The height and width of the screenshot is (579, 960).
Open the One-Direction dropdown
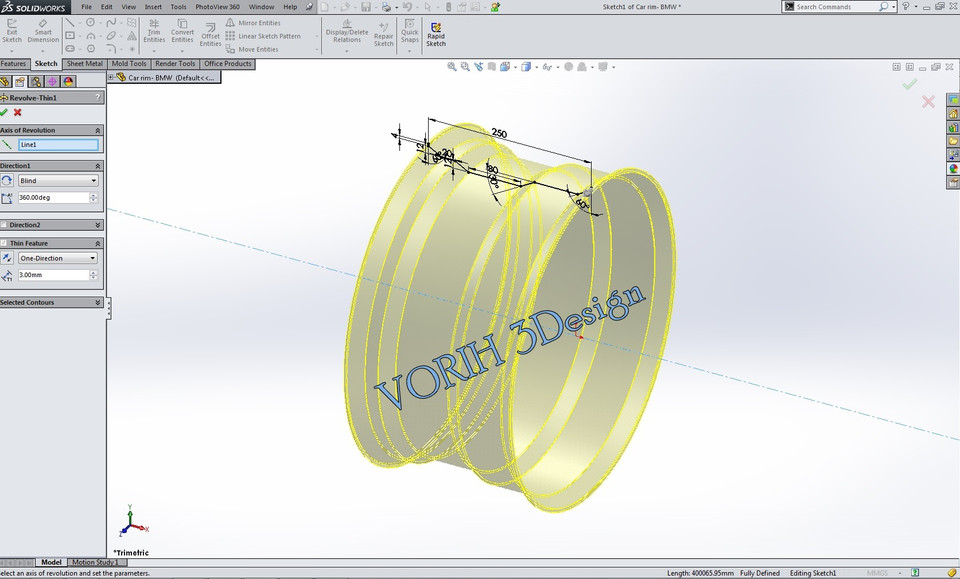[95, 257]
